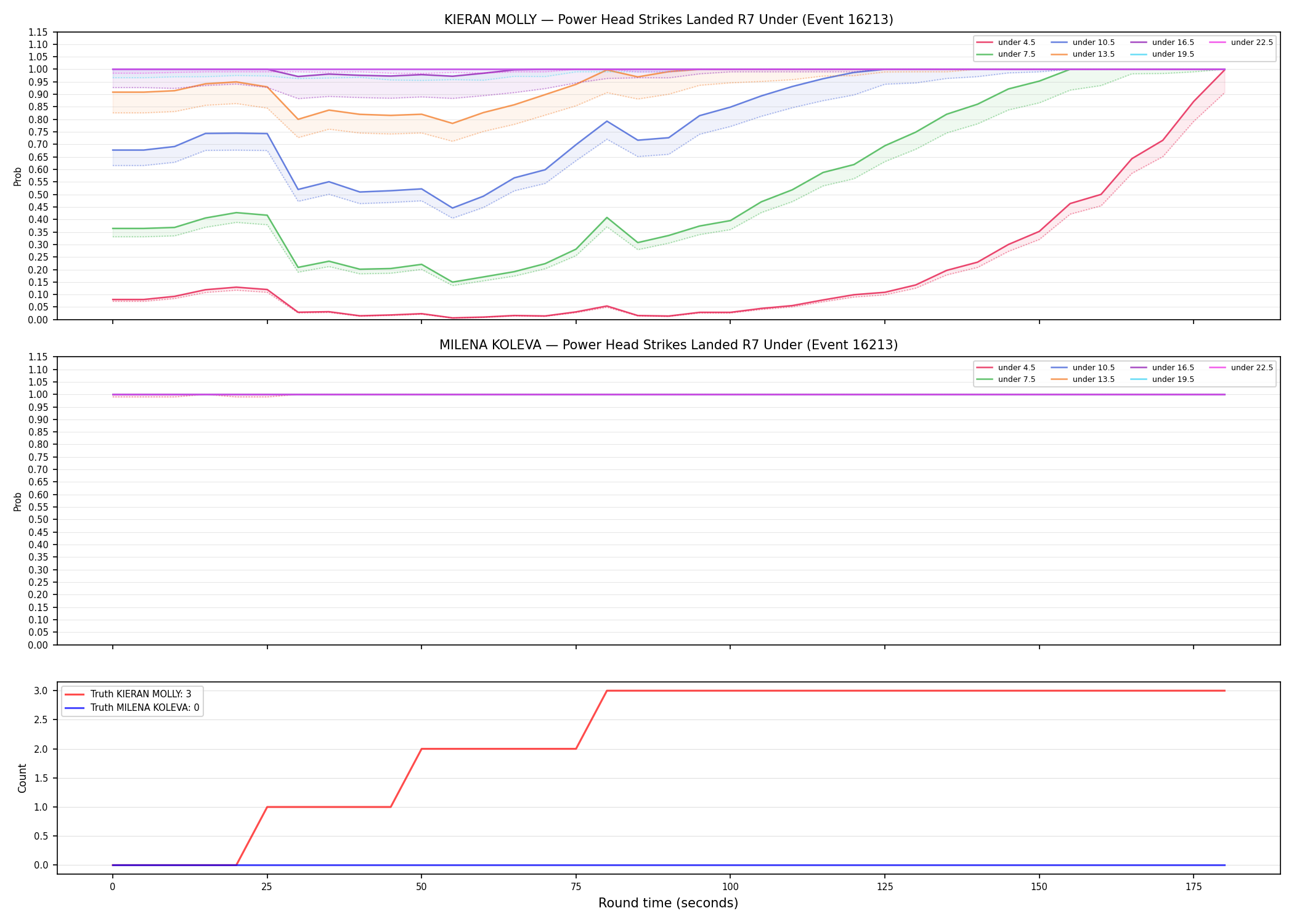Click x-axis tick label '100'
Screen dimensions: 1294x924
pos(730,887)
